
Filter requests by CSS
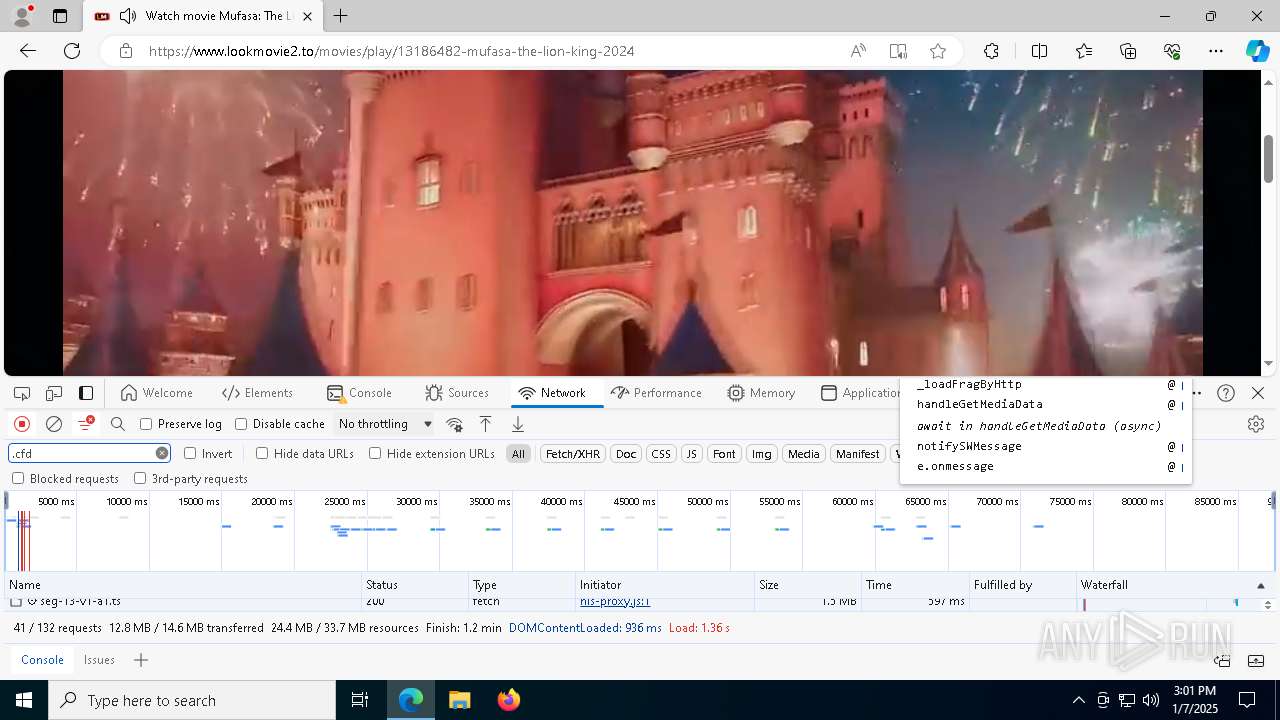click(x=661, y=454)
